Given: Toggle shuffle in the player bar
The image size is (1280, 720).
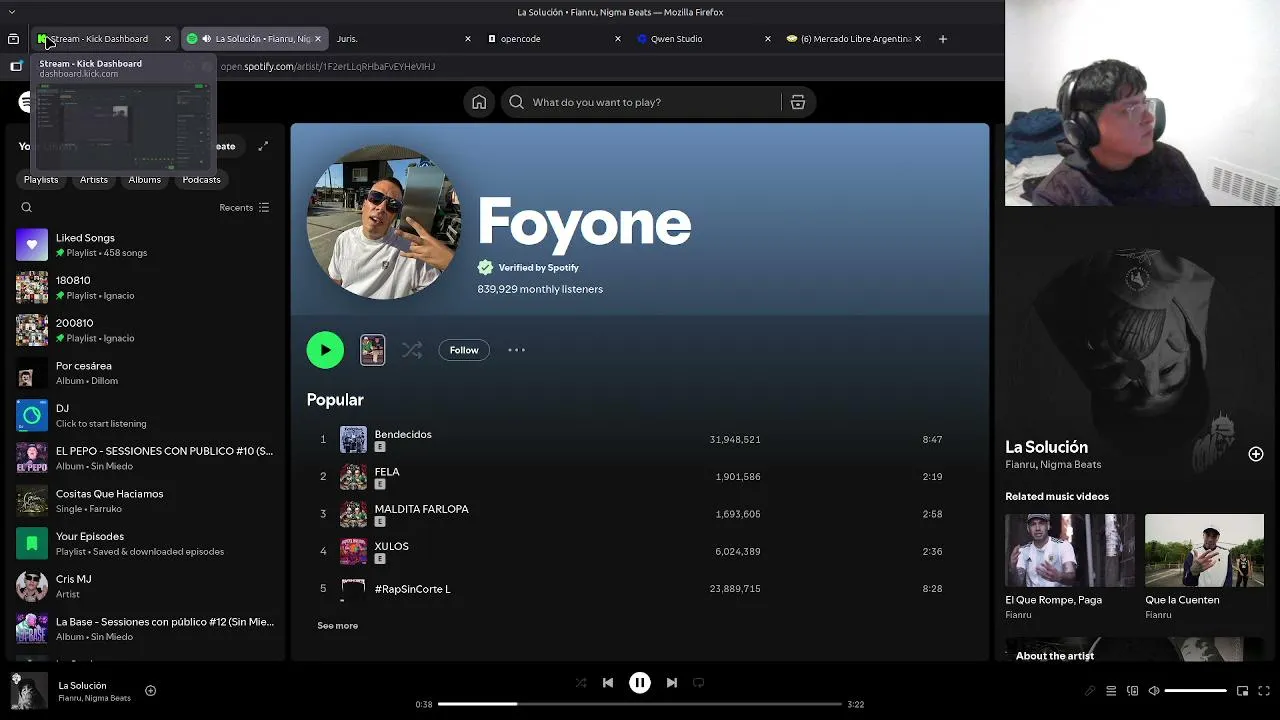Looking at the screenshot, I should click(581, 683).
